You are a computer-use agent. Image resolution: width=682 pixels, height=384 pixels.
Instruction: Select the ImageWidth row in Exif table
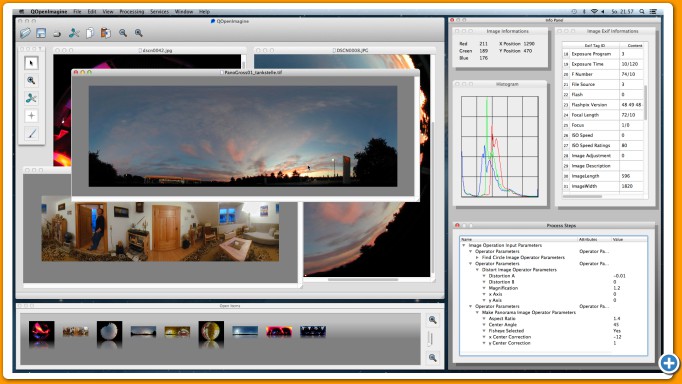603,186
